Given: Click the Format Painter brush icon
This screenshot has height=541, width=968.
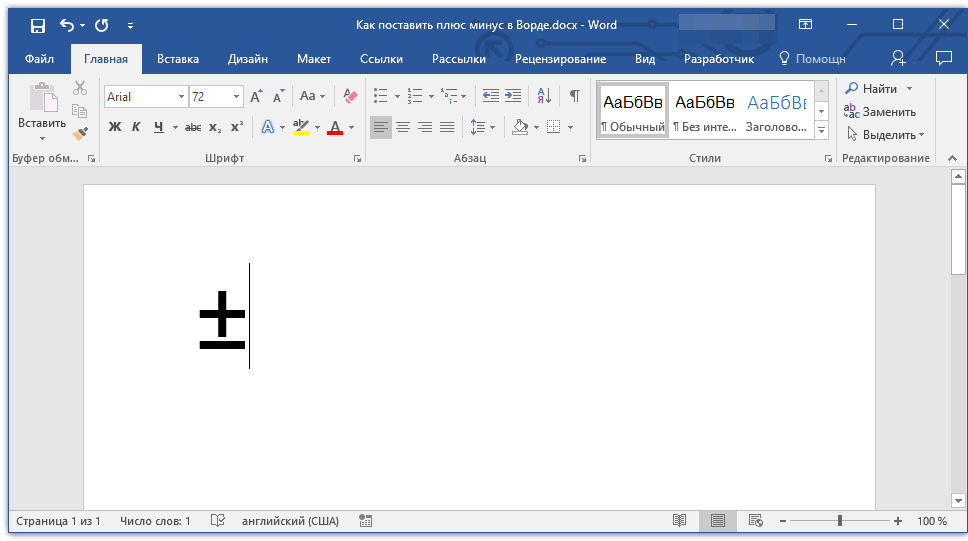Looking at the screenshot, I should click(x=80, y=132).
